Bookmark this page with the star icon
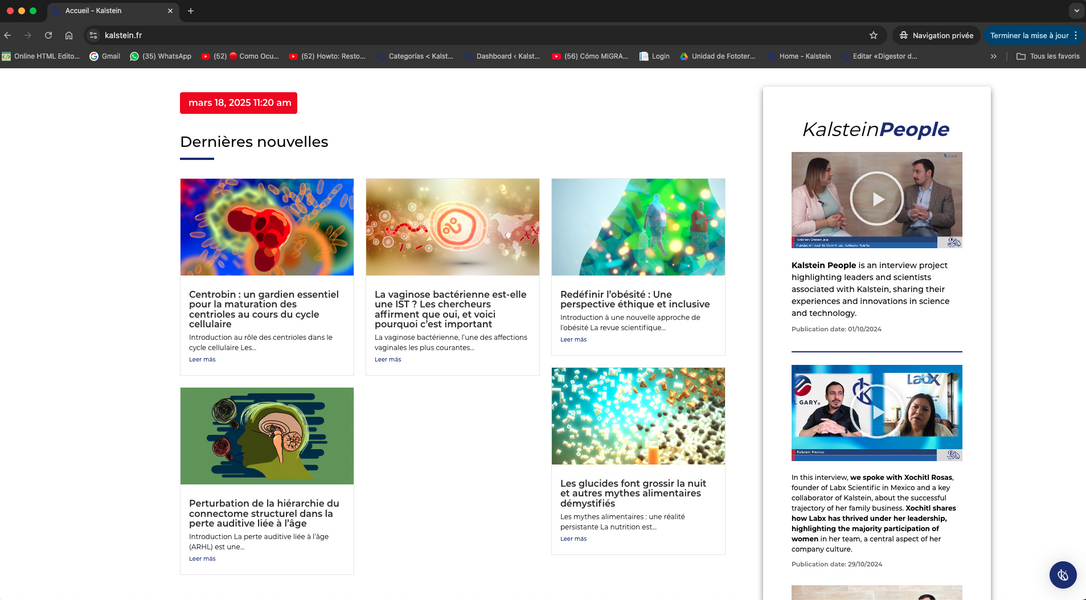 pyautogui.click(x=873, y=35)
